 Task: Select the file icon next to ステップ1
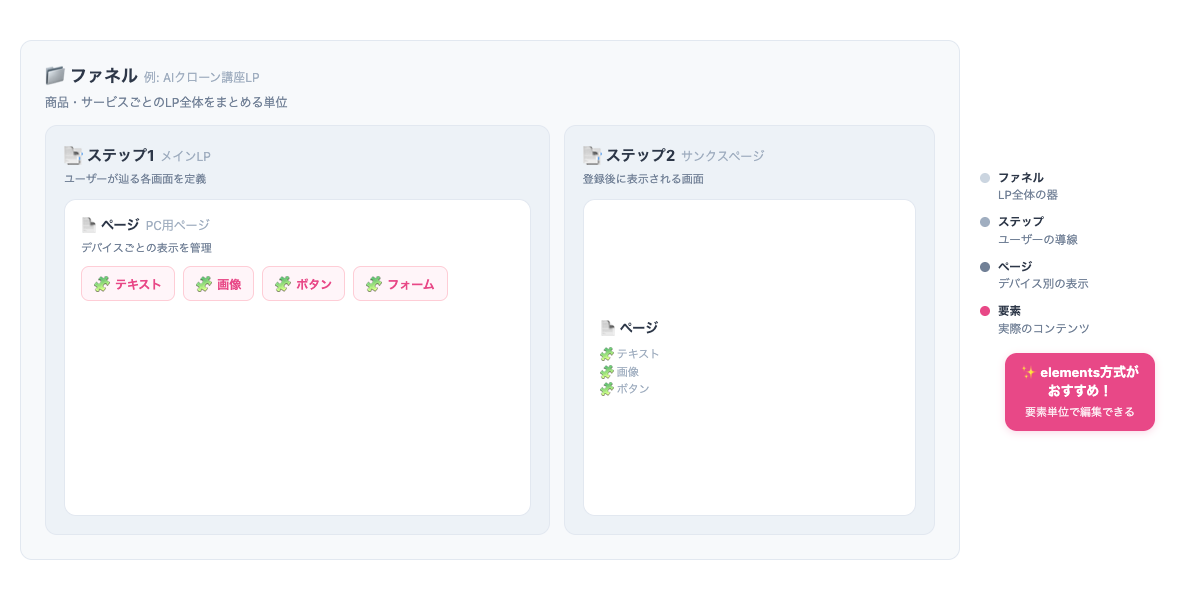point(72,155)
